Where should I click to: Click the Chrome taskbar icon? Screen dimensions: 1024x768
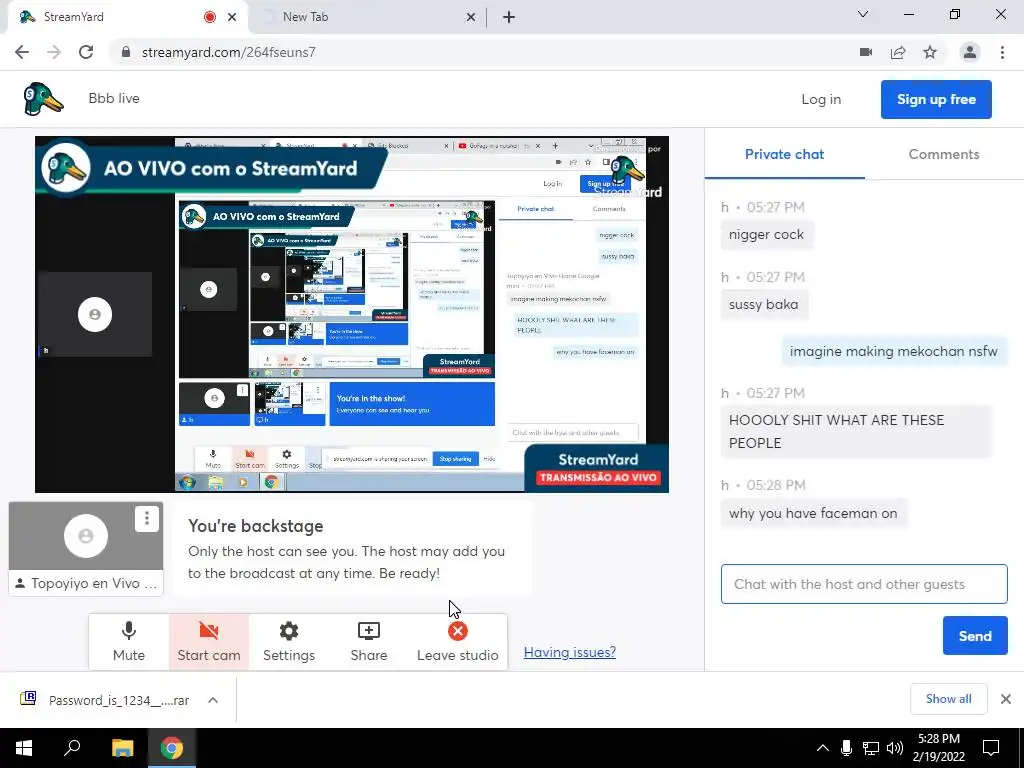(172, 748)
